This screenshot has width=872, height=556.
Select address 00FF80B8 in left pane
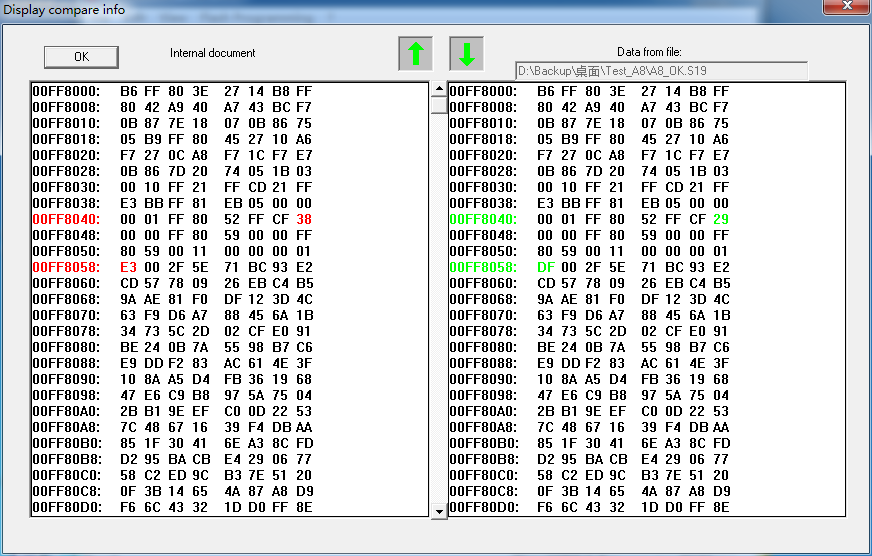coord(66,459)
